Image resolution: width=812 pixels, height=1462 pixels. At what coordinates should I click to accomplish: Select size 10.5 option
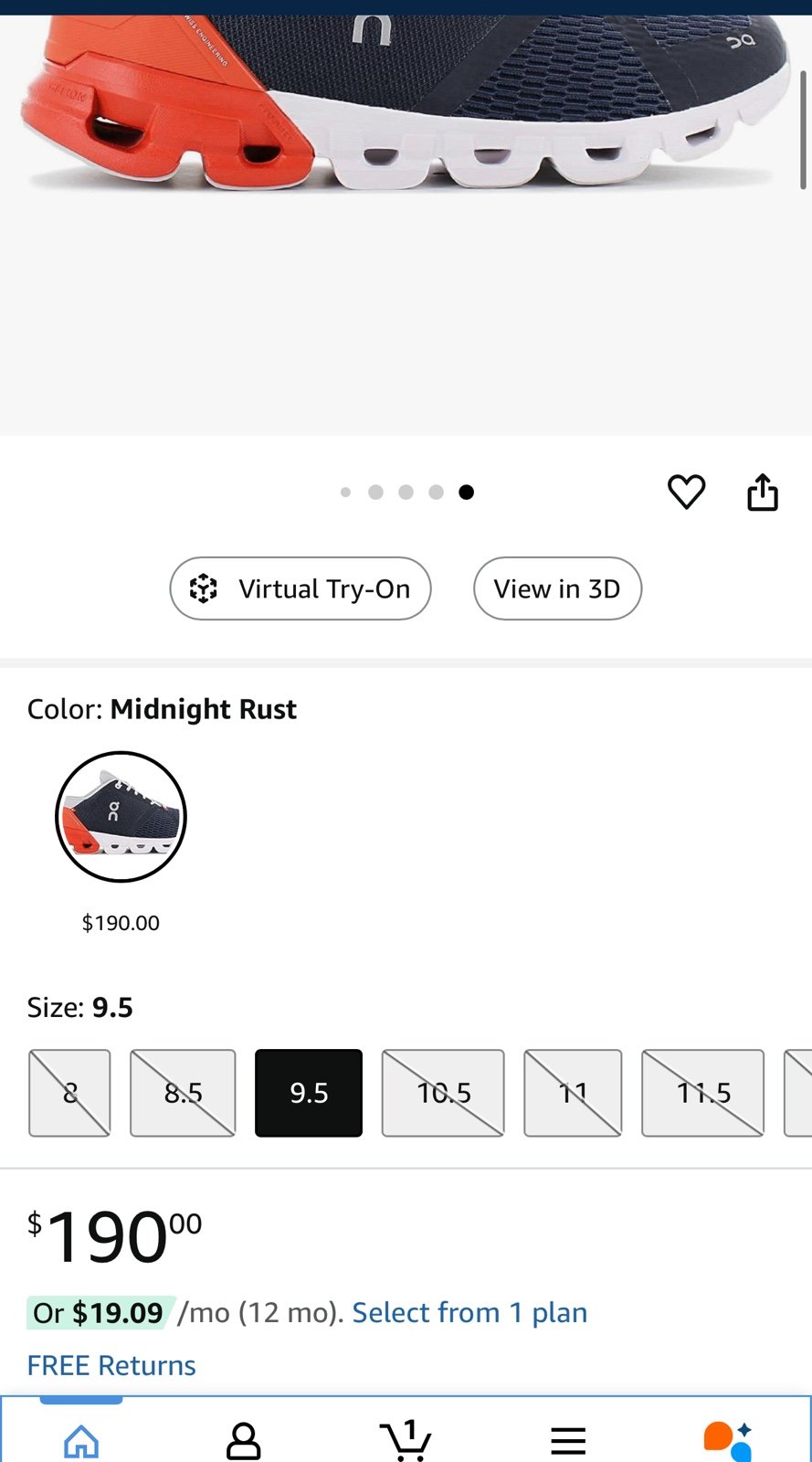click(443, 1093)
